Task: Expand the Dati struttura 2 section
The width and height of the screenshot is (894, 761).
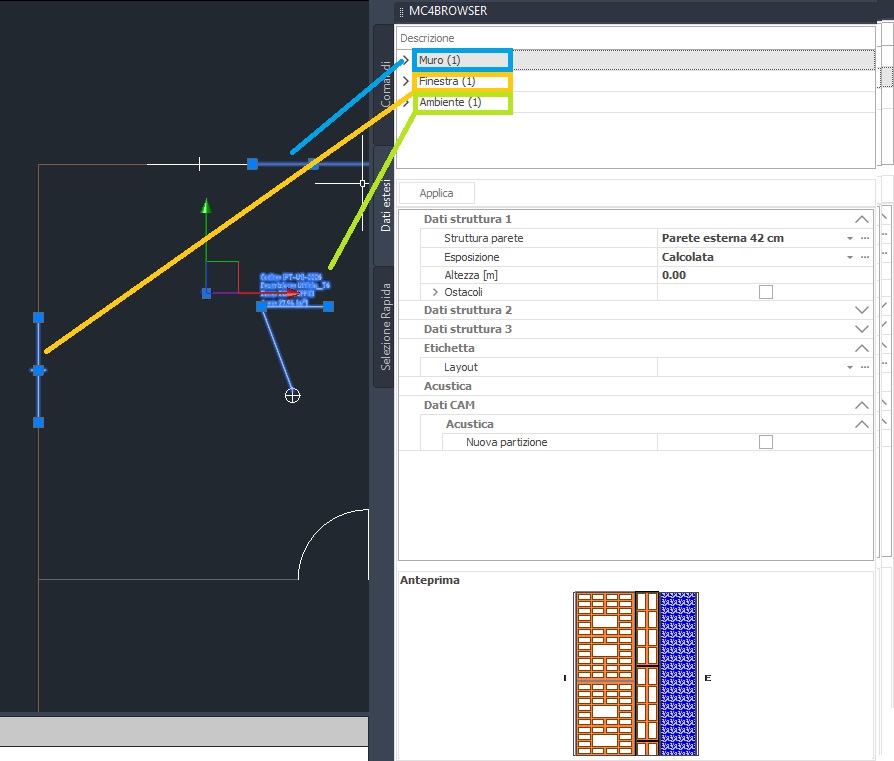Action: 862,311
